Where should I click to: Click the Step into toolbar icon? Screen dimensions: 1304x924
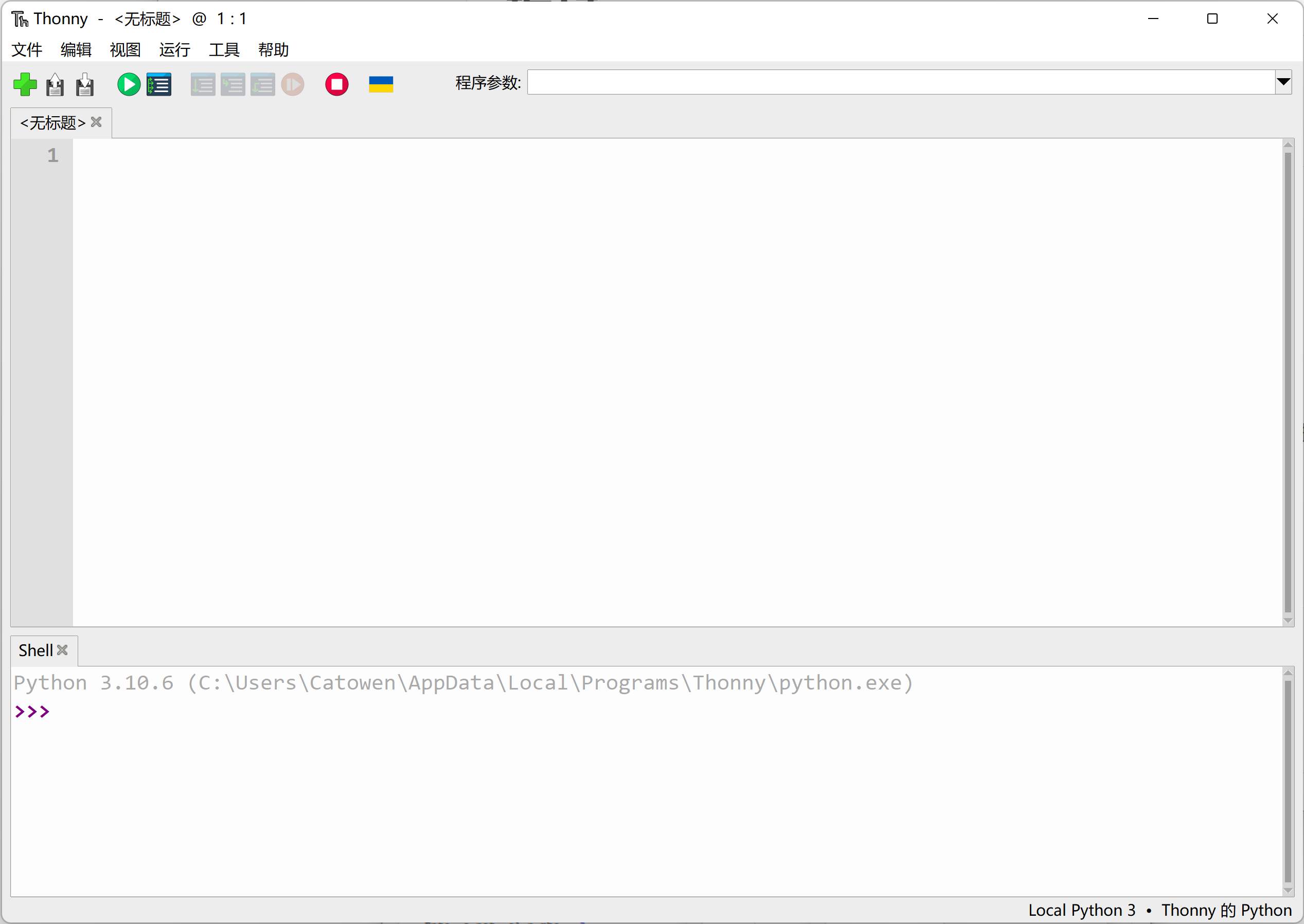[x=233, y=85]
